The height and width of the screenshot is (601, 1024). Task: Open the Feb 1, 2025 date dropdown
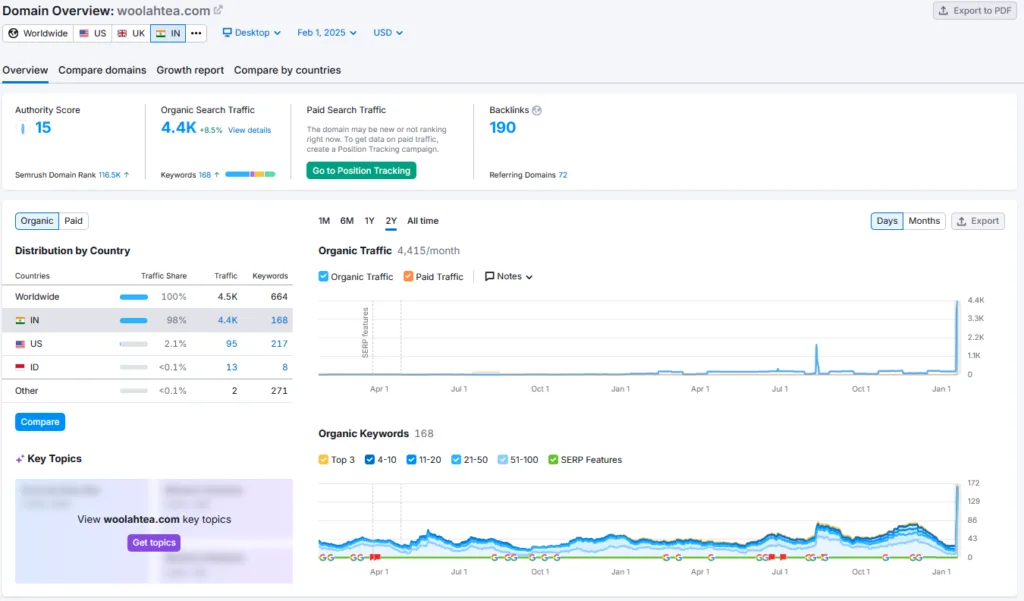click(327, 33)
